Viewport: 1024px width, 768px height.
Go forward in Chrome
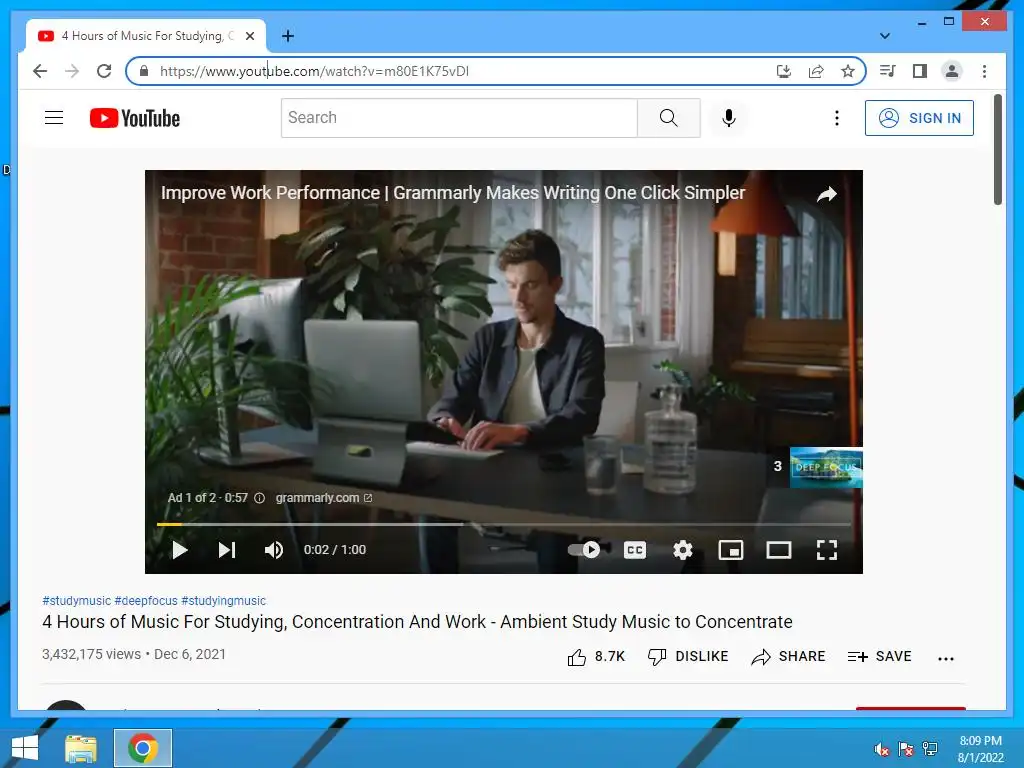pyautogui.click(x=72, y=71)
